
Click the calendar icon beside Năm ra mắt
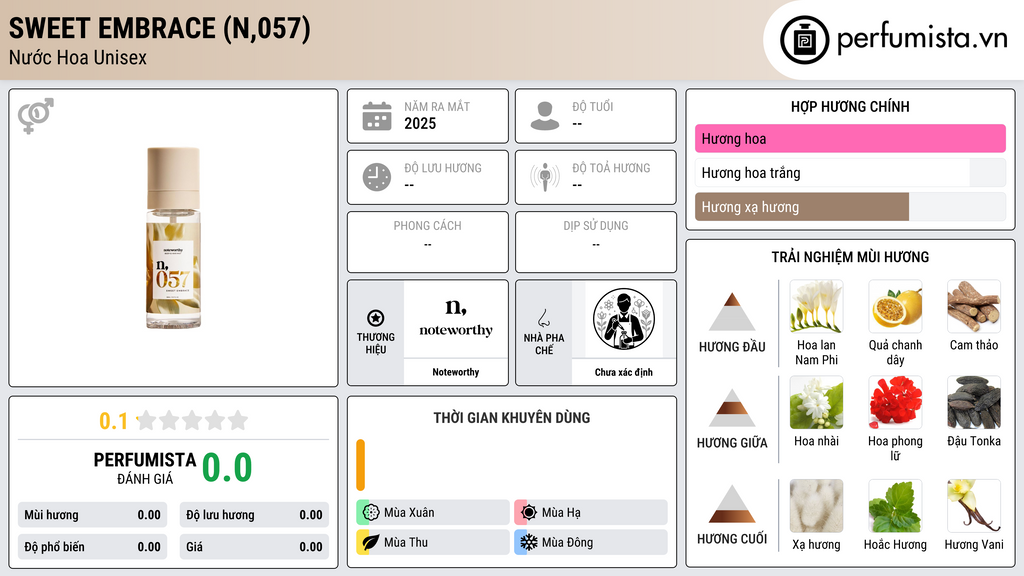pyautogui.click(x=377, y=116)
